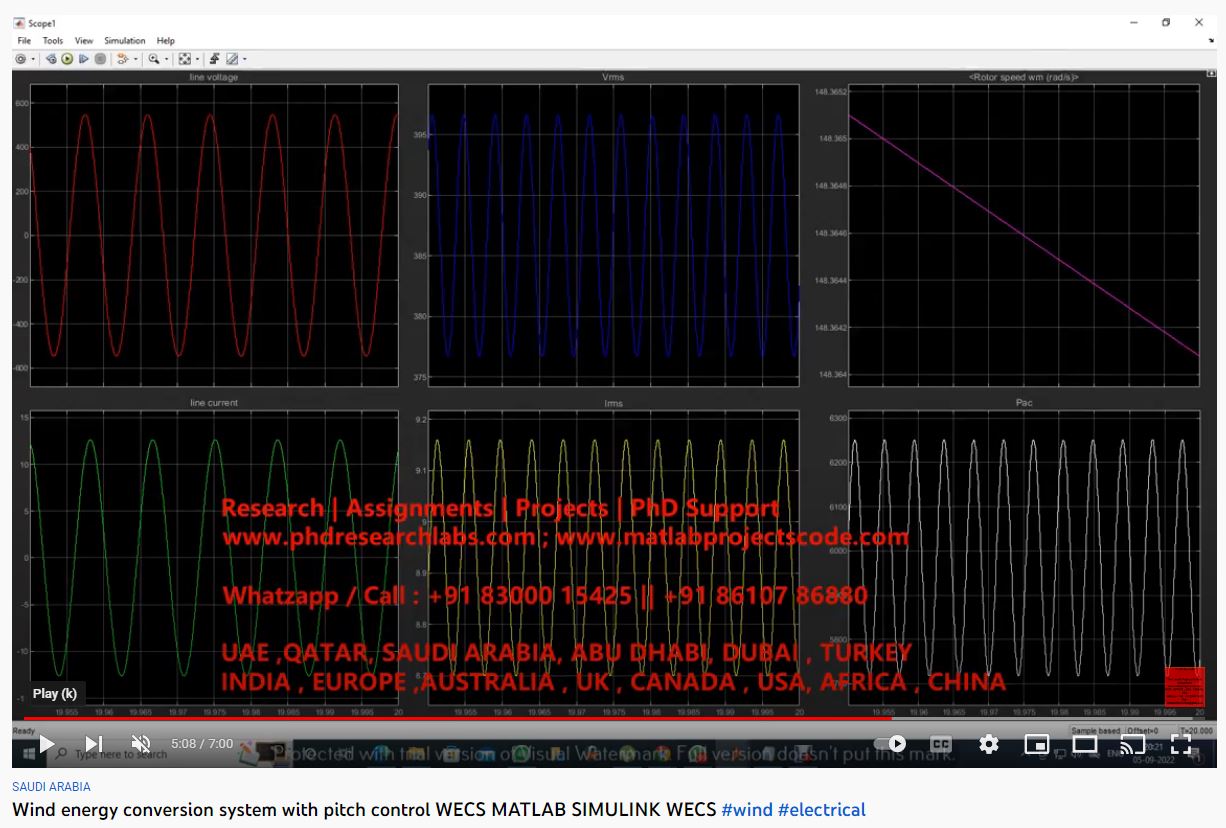Toggle the autoplay switch
This screenshot has width=1226, height=828.
tap(891, 744)
